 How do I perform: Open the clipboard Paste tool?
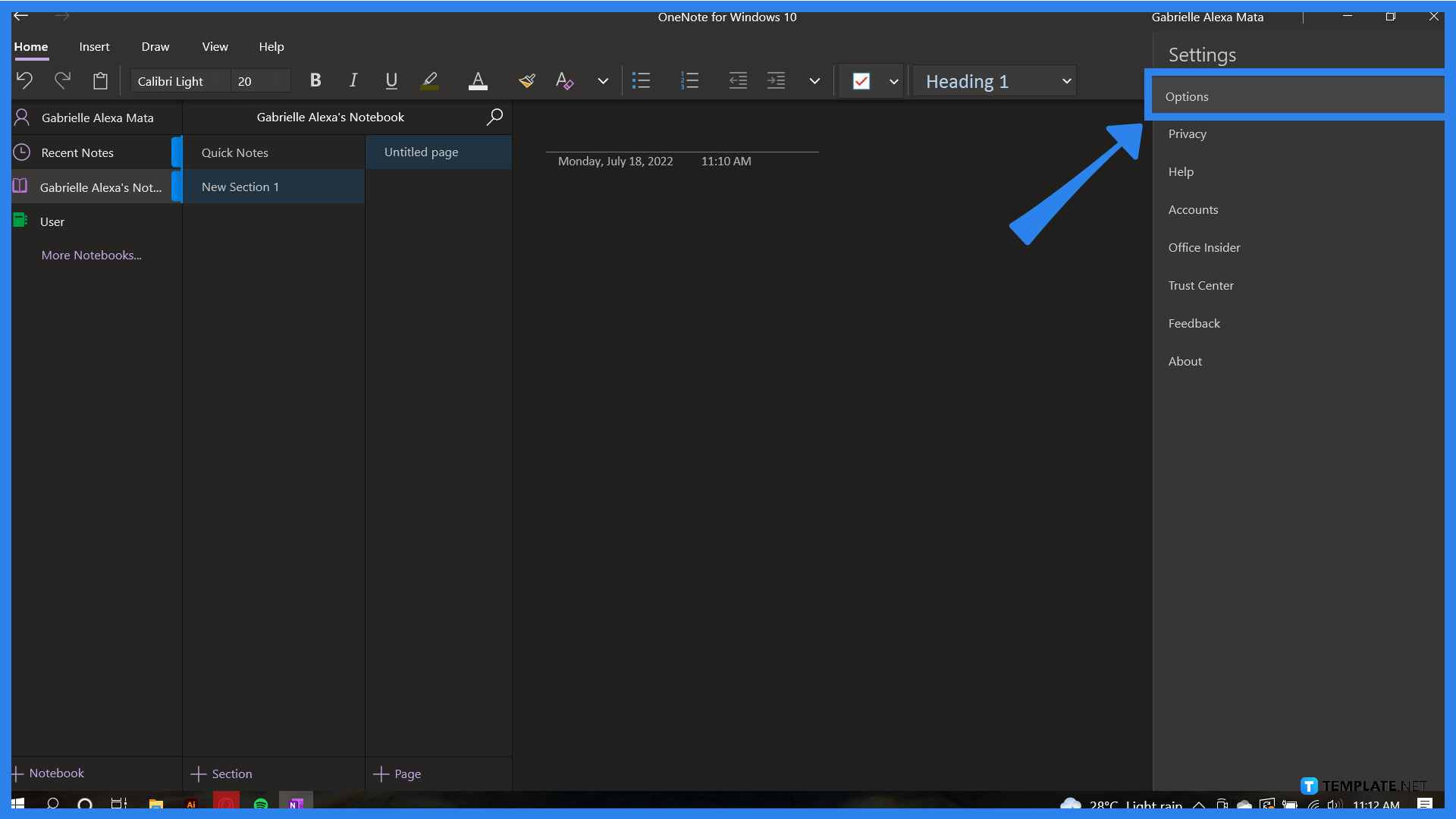[100, 80]
